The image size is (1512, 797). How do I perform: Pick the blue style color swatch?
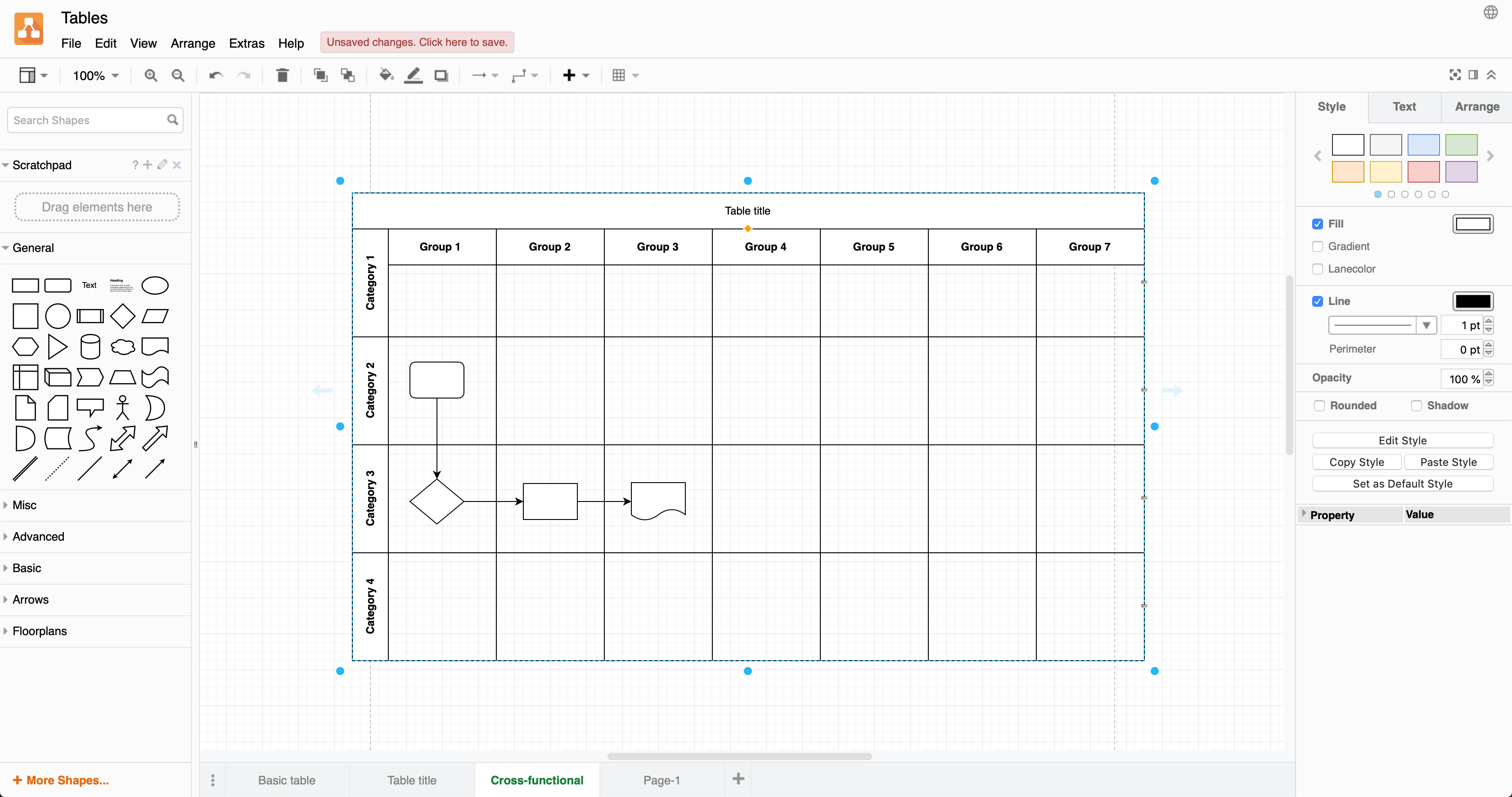pyautogui.click(x=1423, y=144)
